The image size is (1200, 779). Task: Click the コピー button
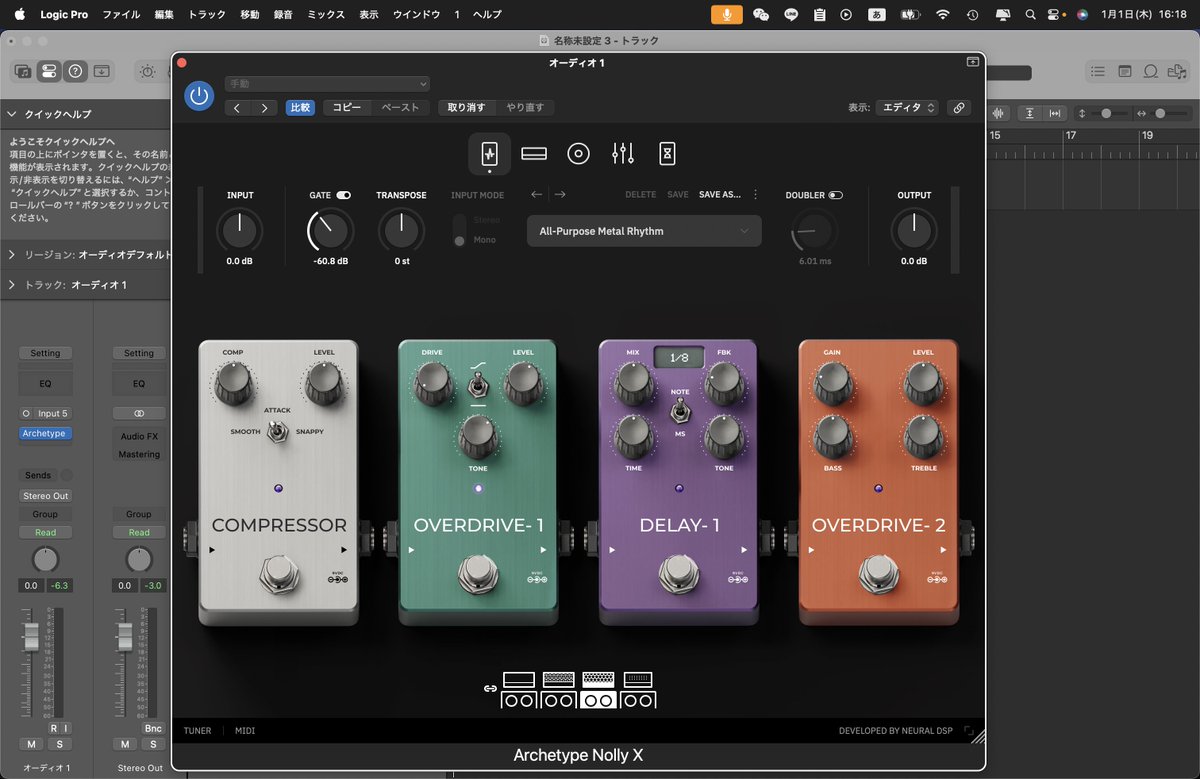347,108
